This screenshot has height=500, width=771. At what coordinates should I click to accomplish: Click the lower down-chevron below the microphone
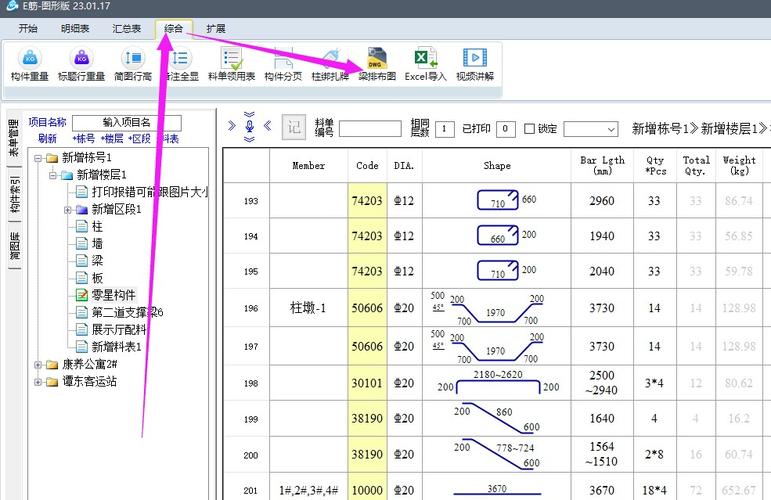pos(249,139)
